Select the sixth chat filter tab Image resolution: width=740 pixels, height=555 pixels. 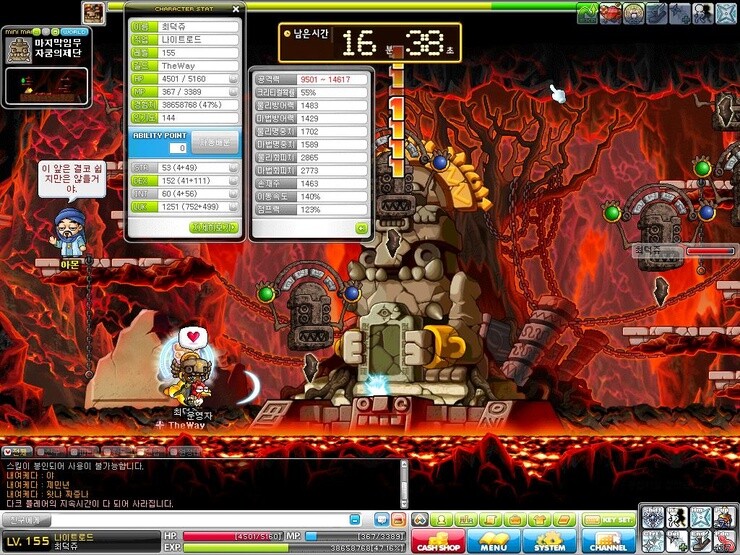click(185, 452)
